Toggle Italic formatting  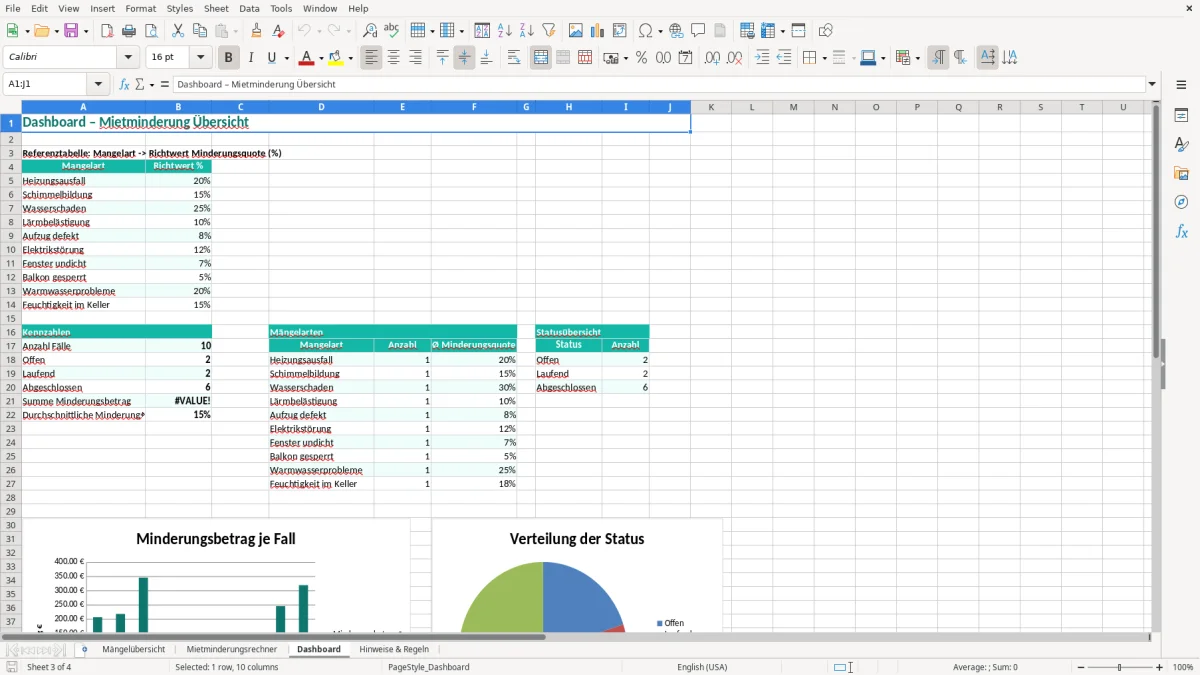point(251,58)
